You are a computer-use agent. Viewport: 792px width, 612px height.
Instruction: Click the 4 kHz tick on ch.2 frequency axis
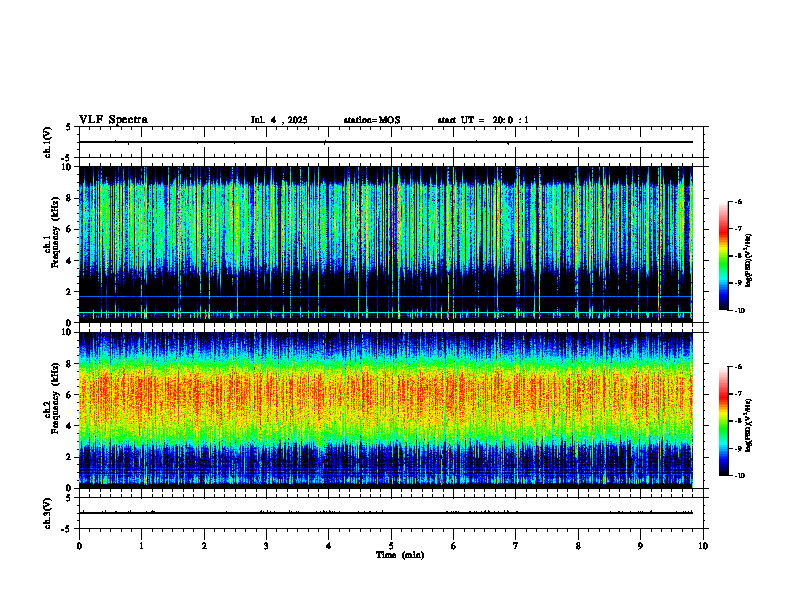point(70,426)
